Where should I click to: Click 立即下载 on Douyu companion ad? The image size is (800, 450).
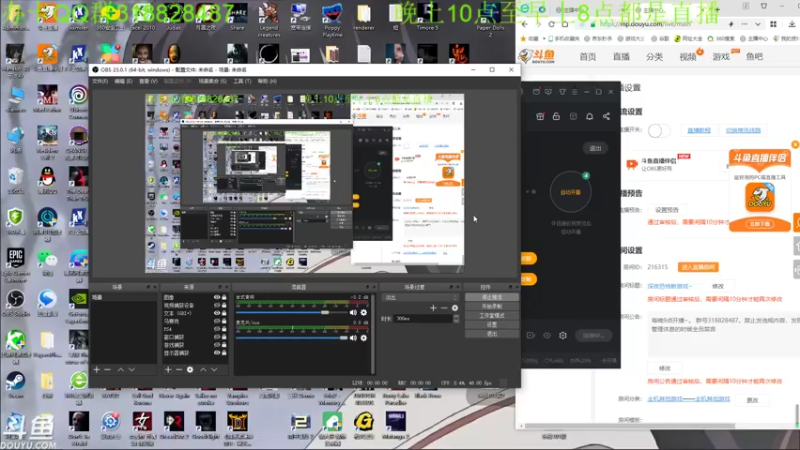point(760,224)
